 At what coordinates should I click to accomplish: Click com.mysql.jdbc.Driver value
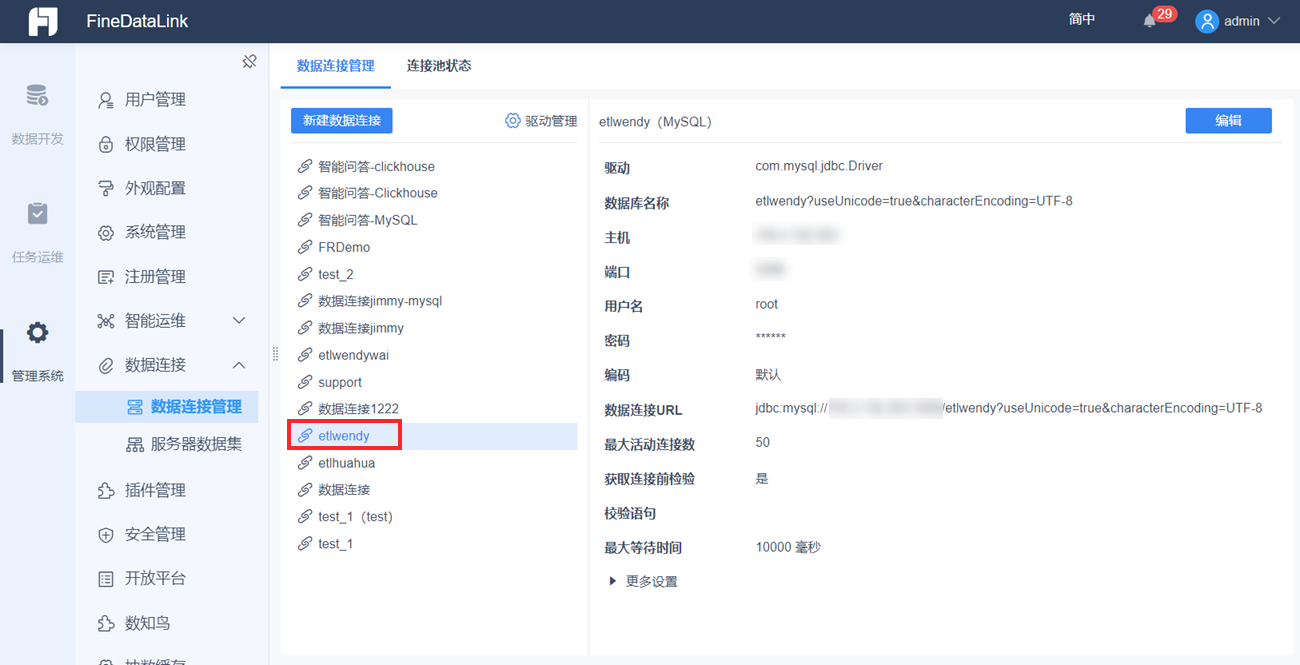[x=819, y=166]
